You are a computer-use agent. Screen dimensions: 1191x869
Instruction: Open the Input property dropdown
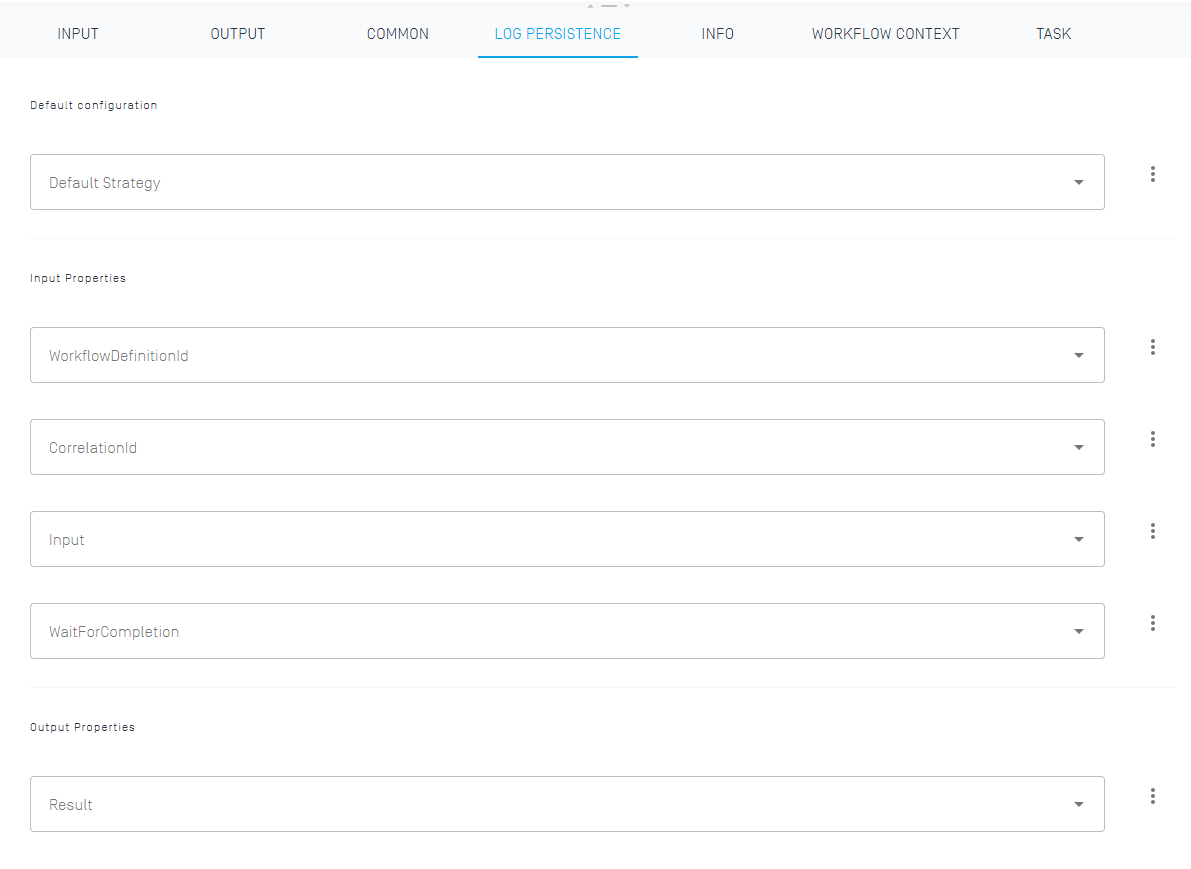1078,539
